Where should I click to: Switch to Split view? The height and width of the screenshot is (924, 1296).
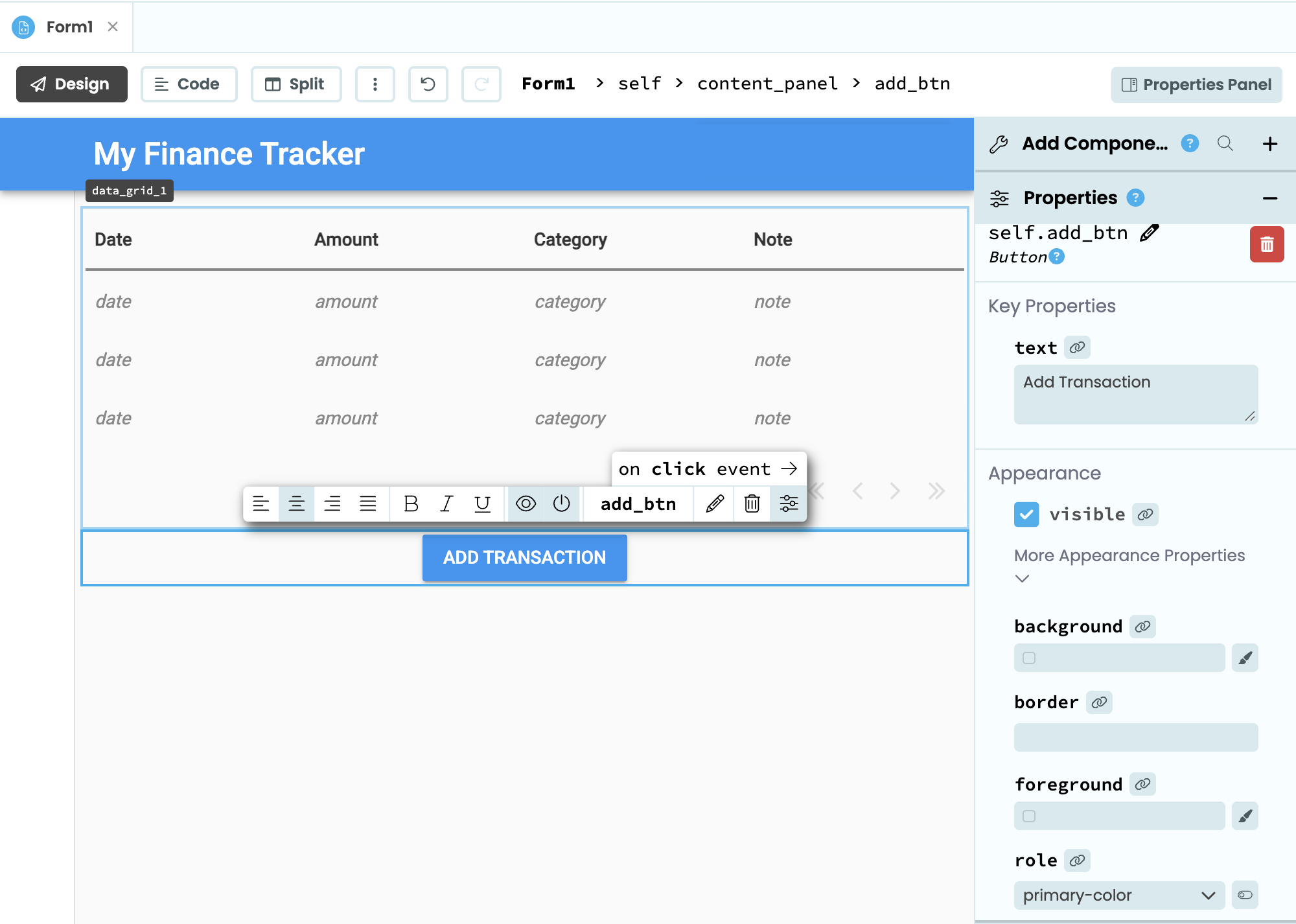295,84
